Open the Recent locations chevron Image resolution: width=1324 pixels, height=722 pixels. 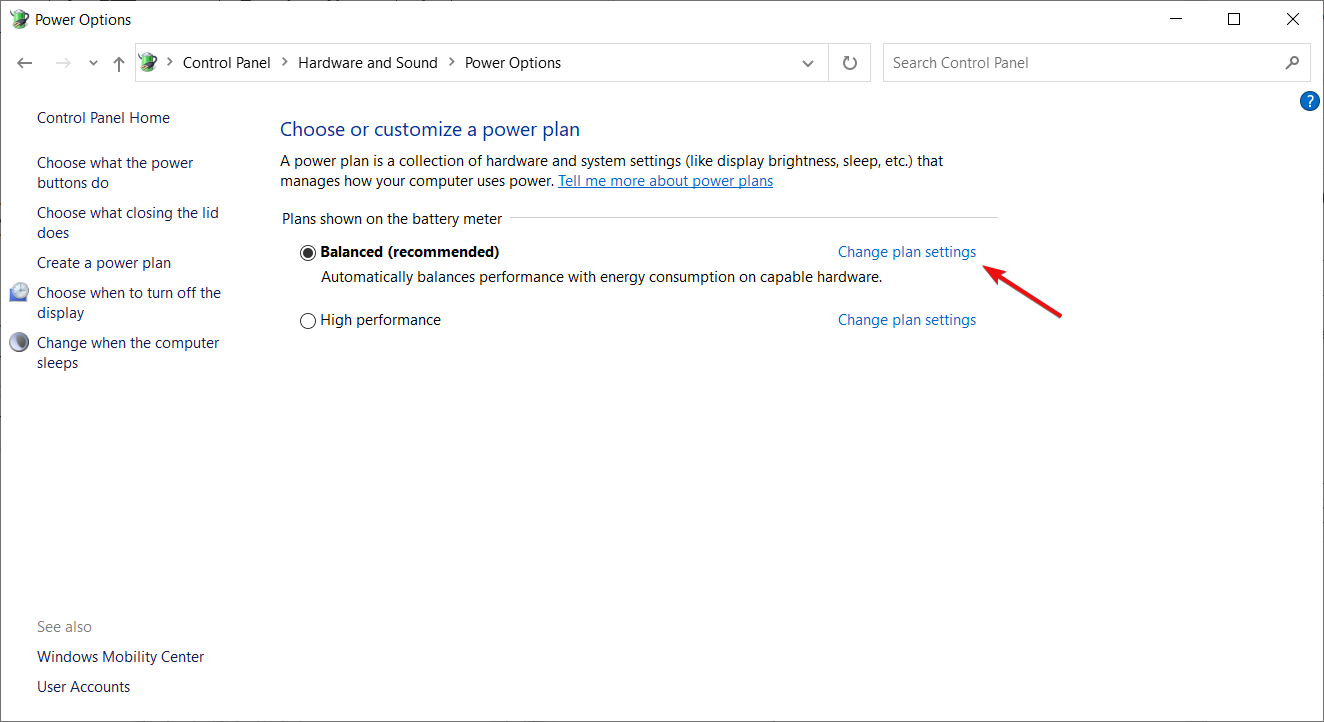pos(93,63)
